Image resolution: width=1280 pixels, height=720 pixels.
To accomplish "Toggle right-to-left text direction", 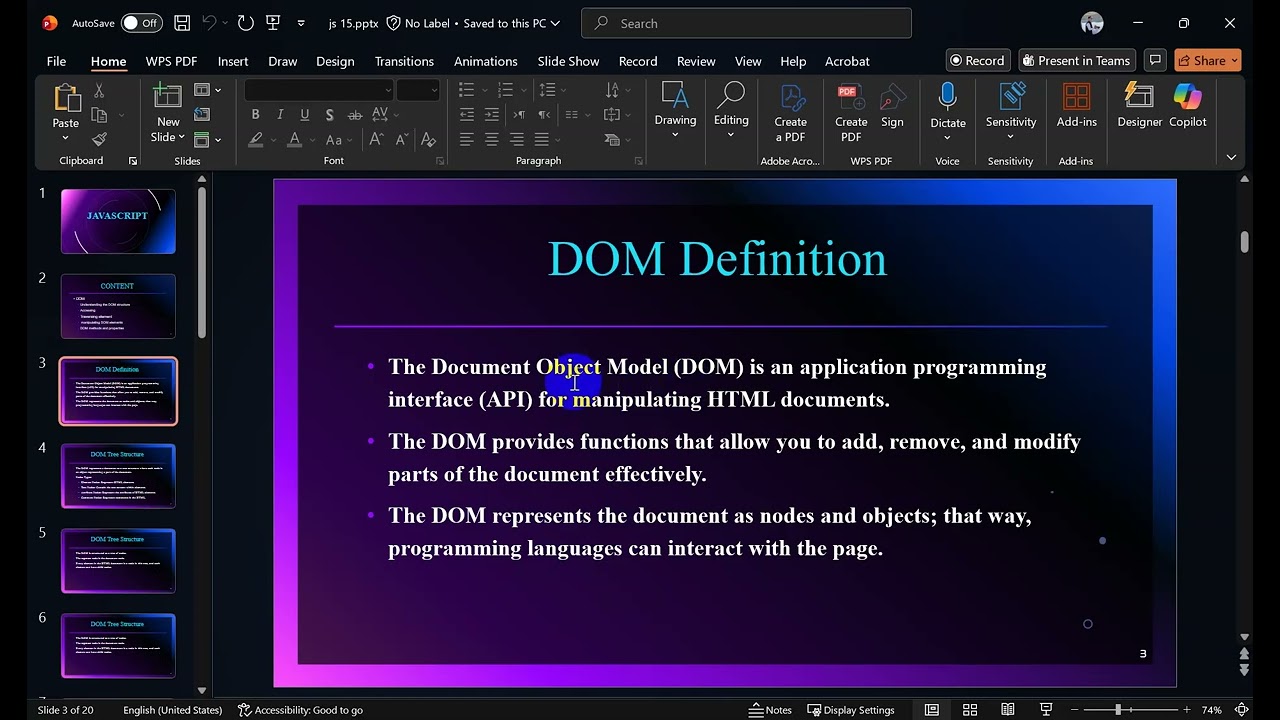I will click(543, 115).
